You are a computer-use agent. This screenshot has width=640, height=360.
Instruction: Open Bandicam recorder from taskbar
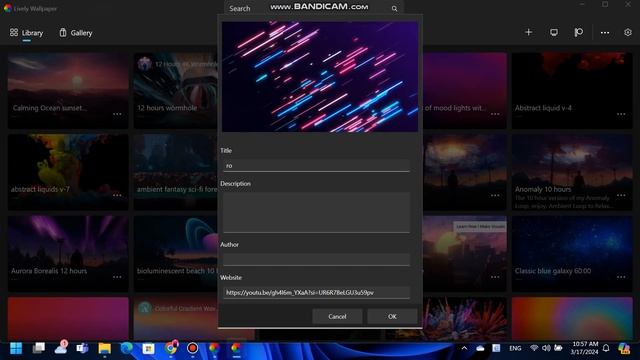coord(193,348)
